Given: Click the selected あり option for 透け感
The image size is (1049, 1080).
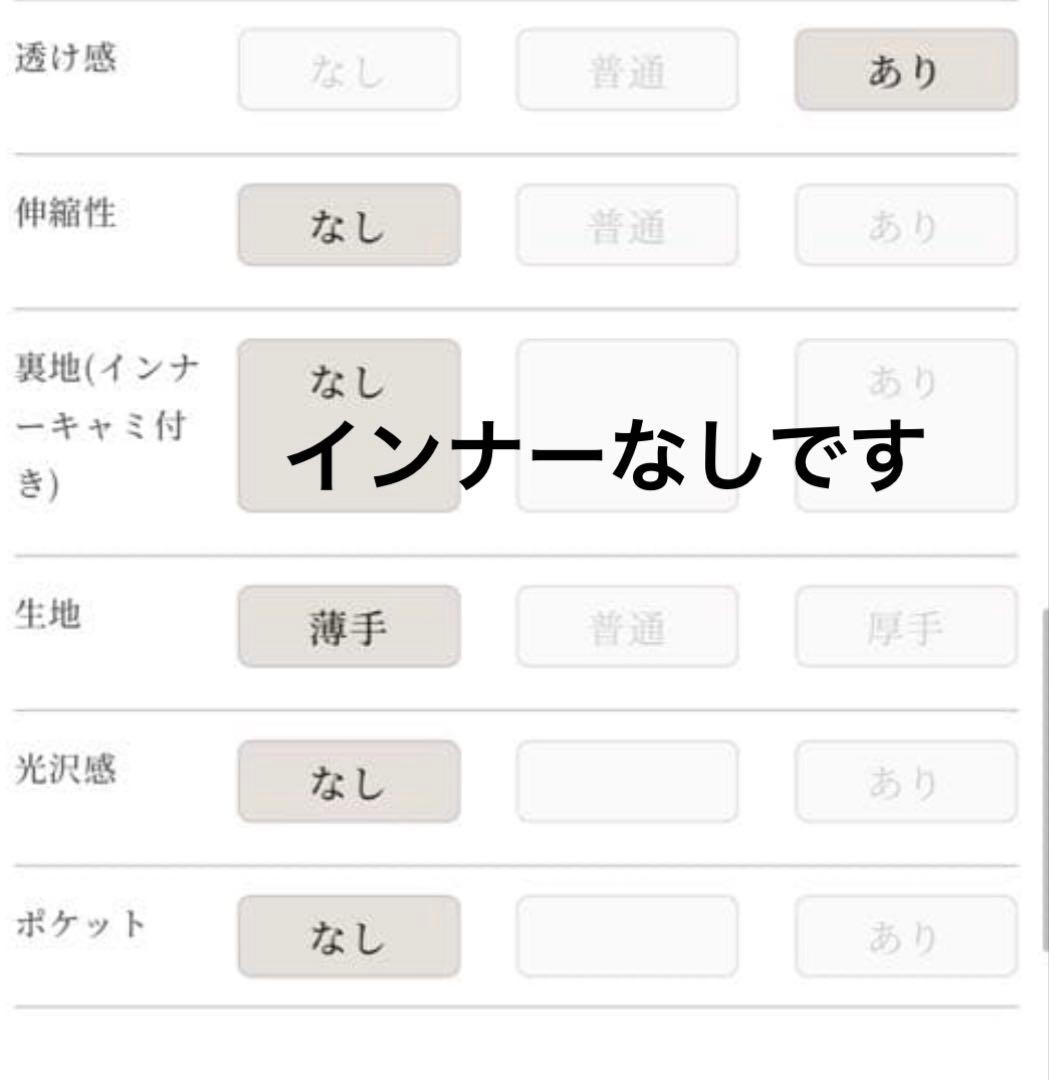Looking at the screenshot, I should (x=906, y=70).
